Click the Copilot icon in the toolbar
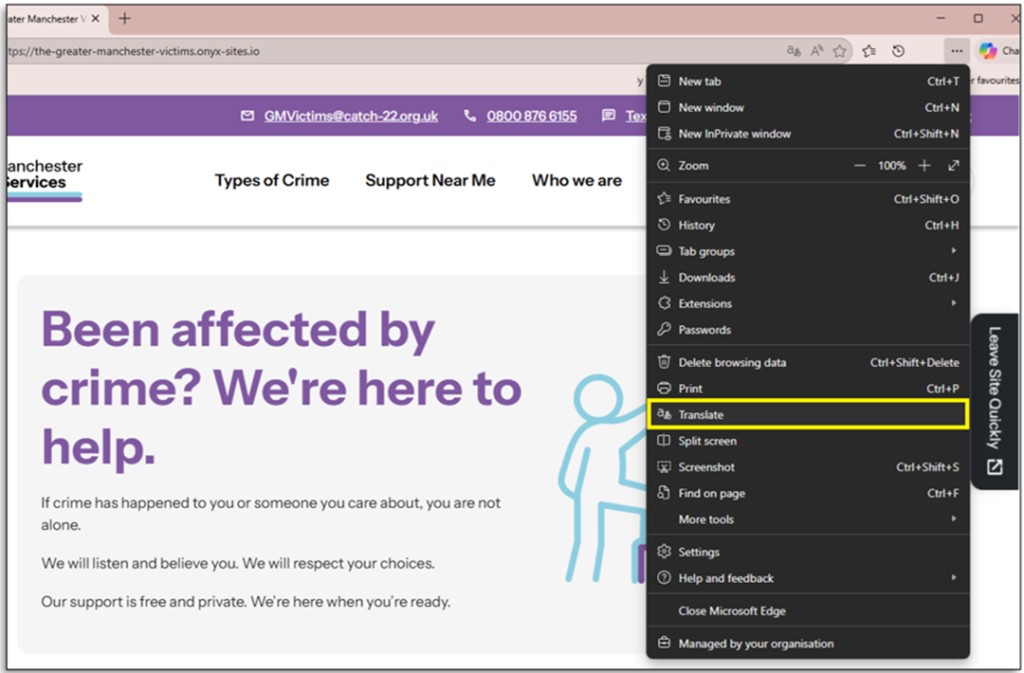 [988, 51]
